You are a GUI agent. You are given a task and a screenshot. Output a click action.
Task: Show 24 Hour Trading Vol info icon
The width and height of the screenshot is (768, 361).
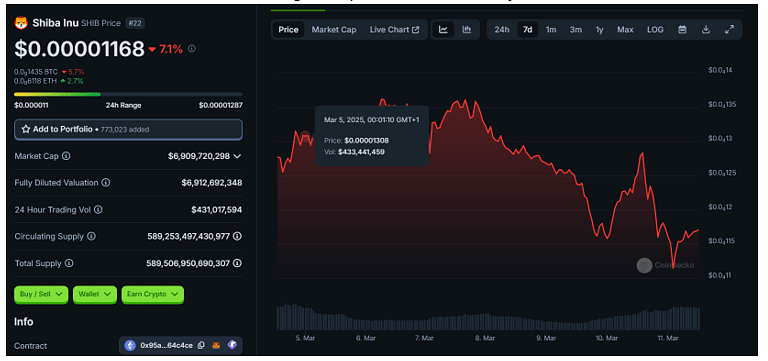pos(98,210)
